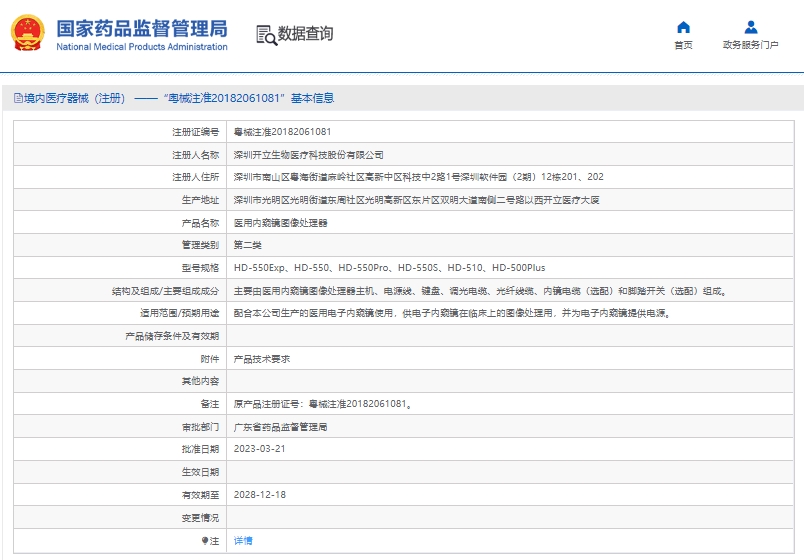Open the 详情 link
The image size is (804, 560).
[243, 540]
